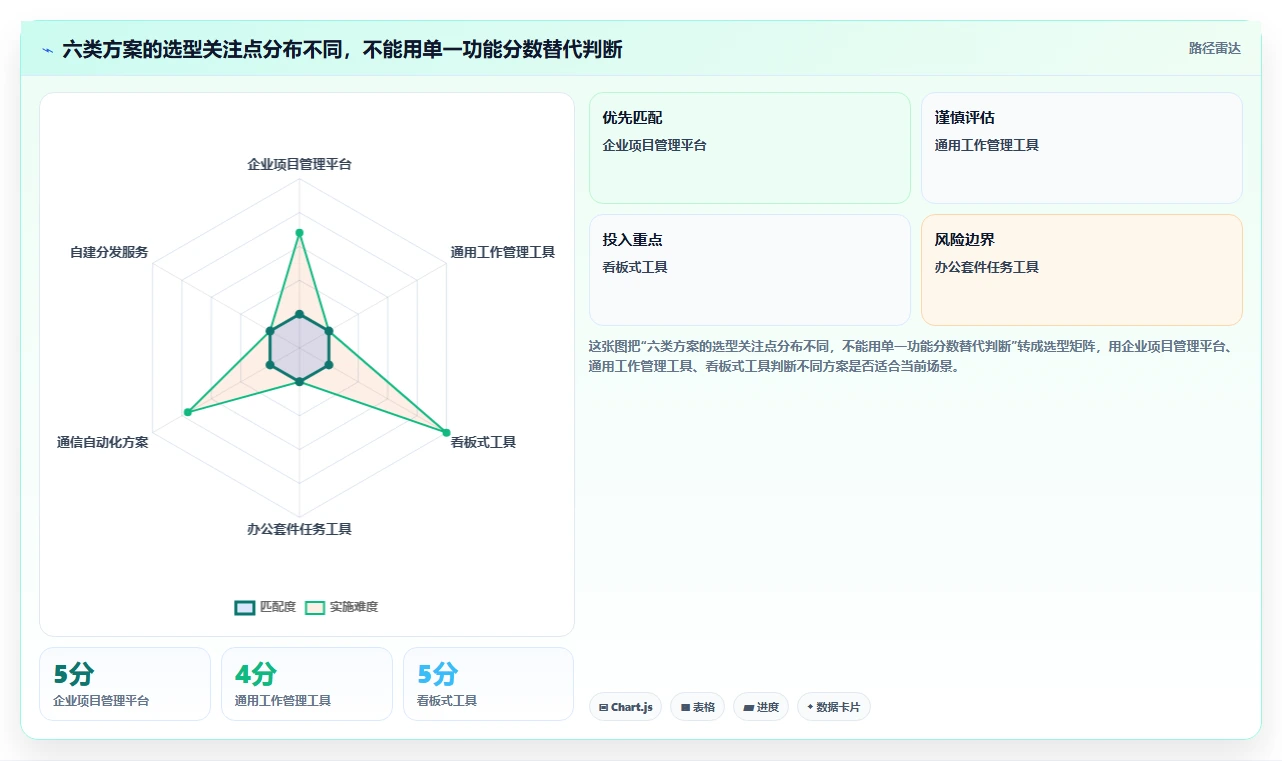1282x761 pixels.
Task: Click 通信自动化方案 radar axis label
Action: [102, 442]
